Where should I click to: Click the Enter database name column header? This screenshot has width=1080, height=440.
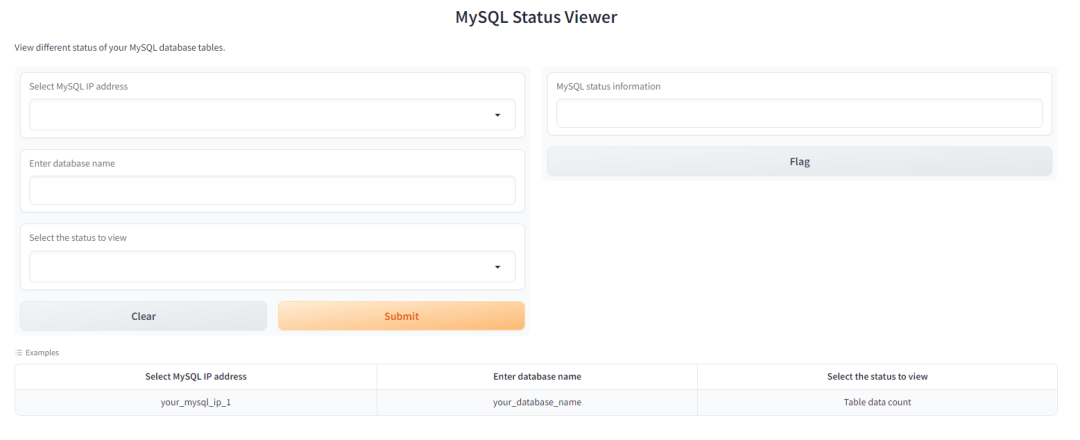[537, 377]
